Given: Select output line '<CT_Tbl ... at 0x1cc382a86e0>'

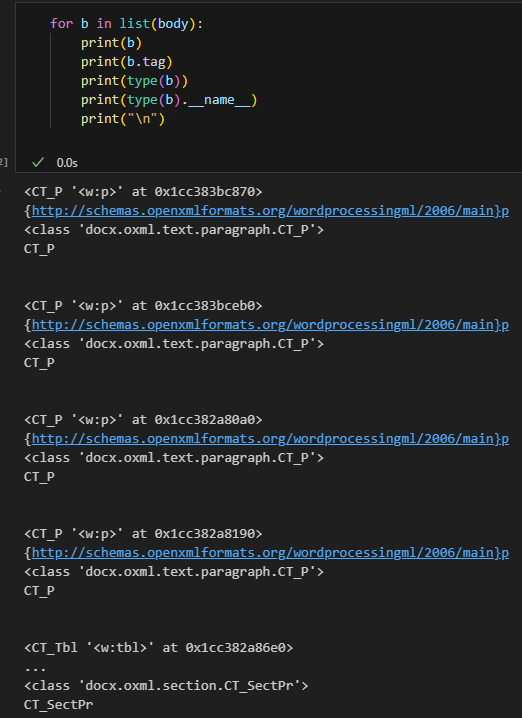Looking at the screenshot, I should 158,647.
